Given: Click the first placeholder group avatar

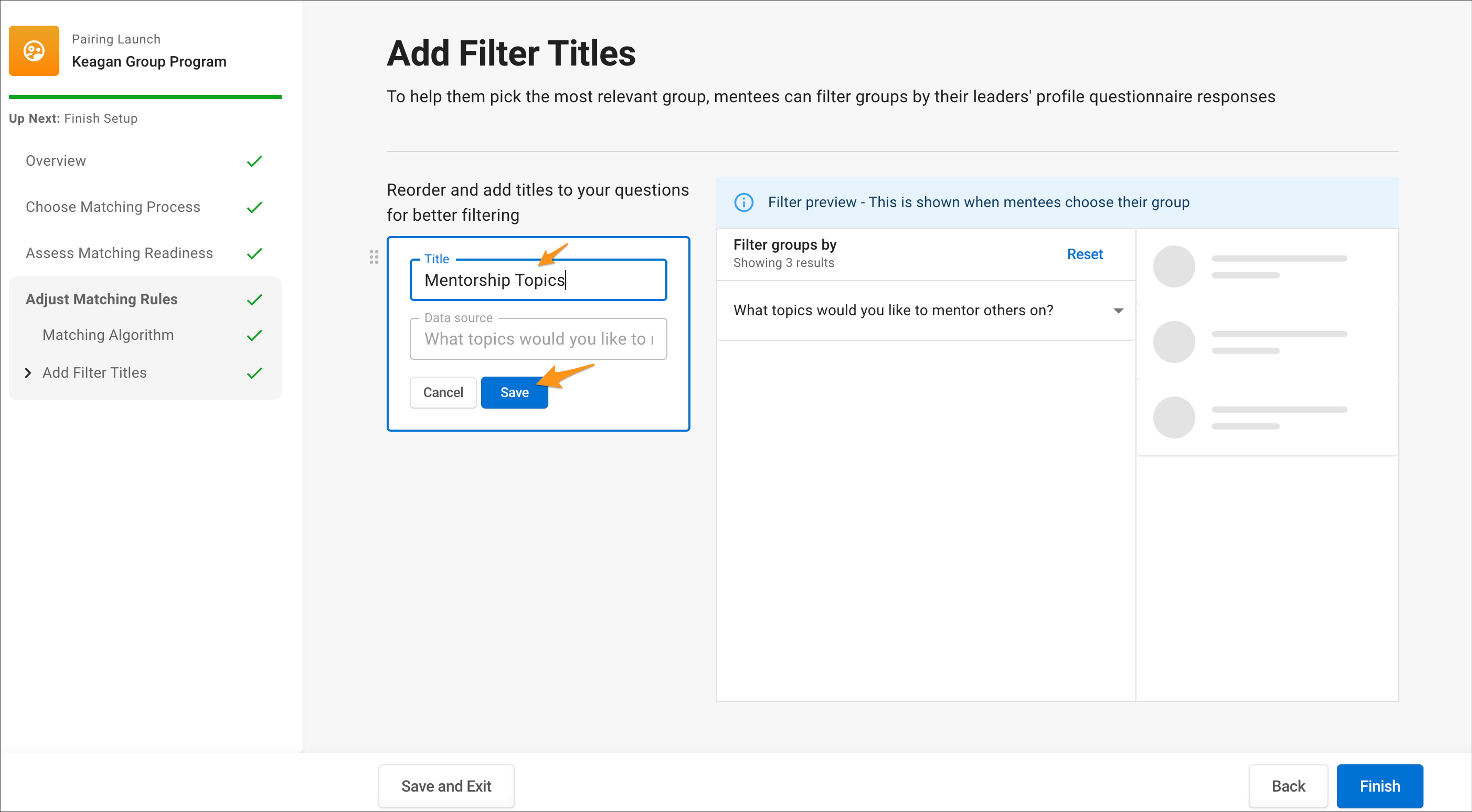Looking at the screenshot, I should point(1174,266).
